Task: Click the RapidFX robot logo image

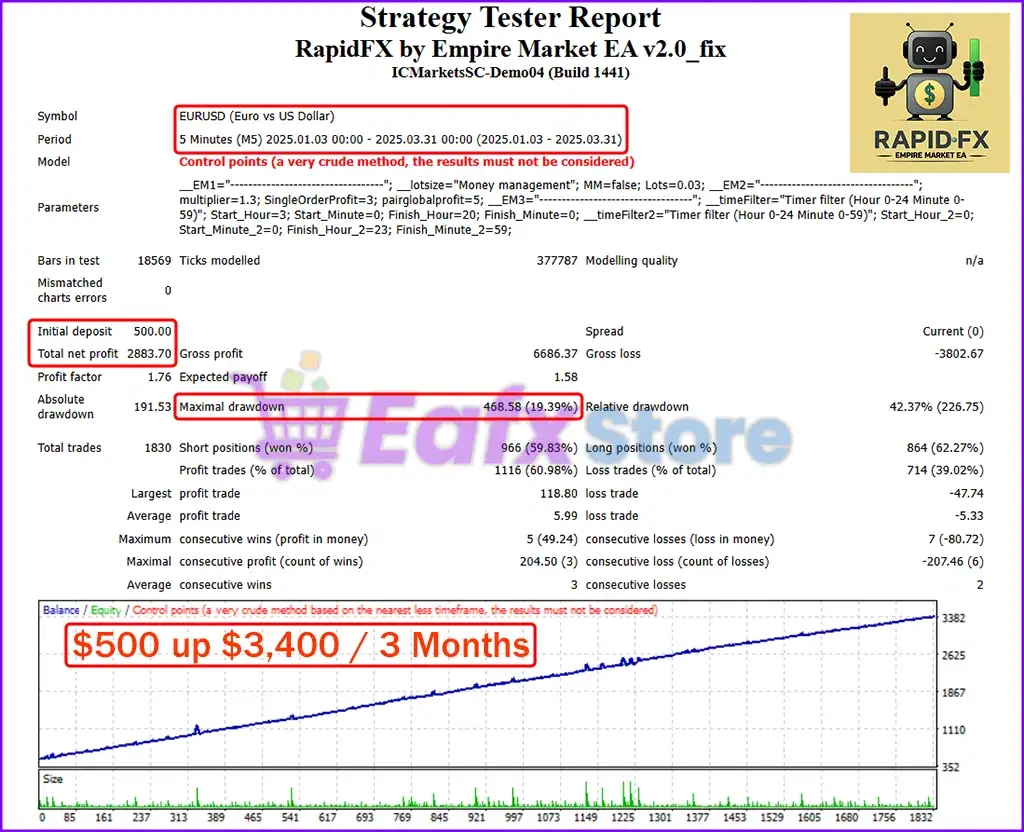Action: (929, 93)
